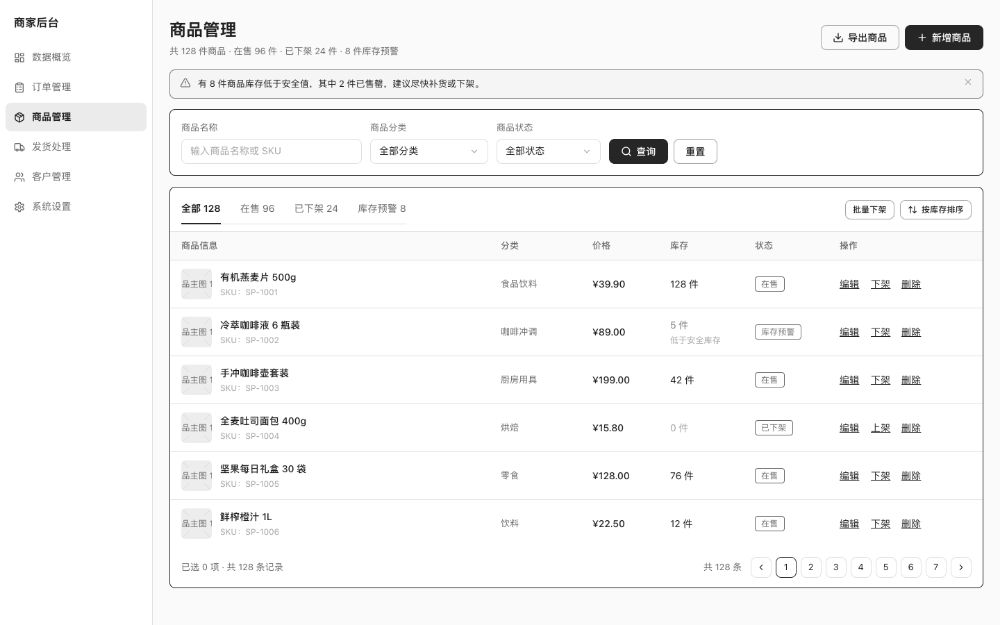Expand the 全部状态 status dropdown
Viewport: 1000px width, 625px height.
click(548, 152)
